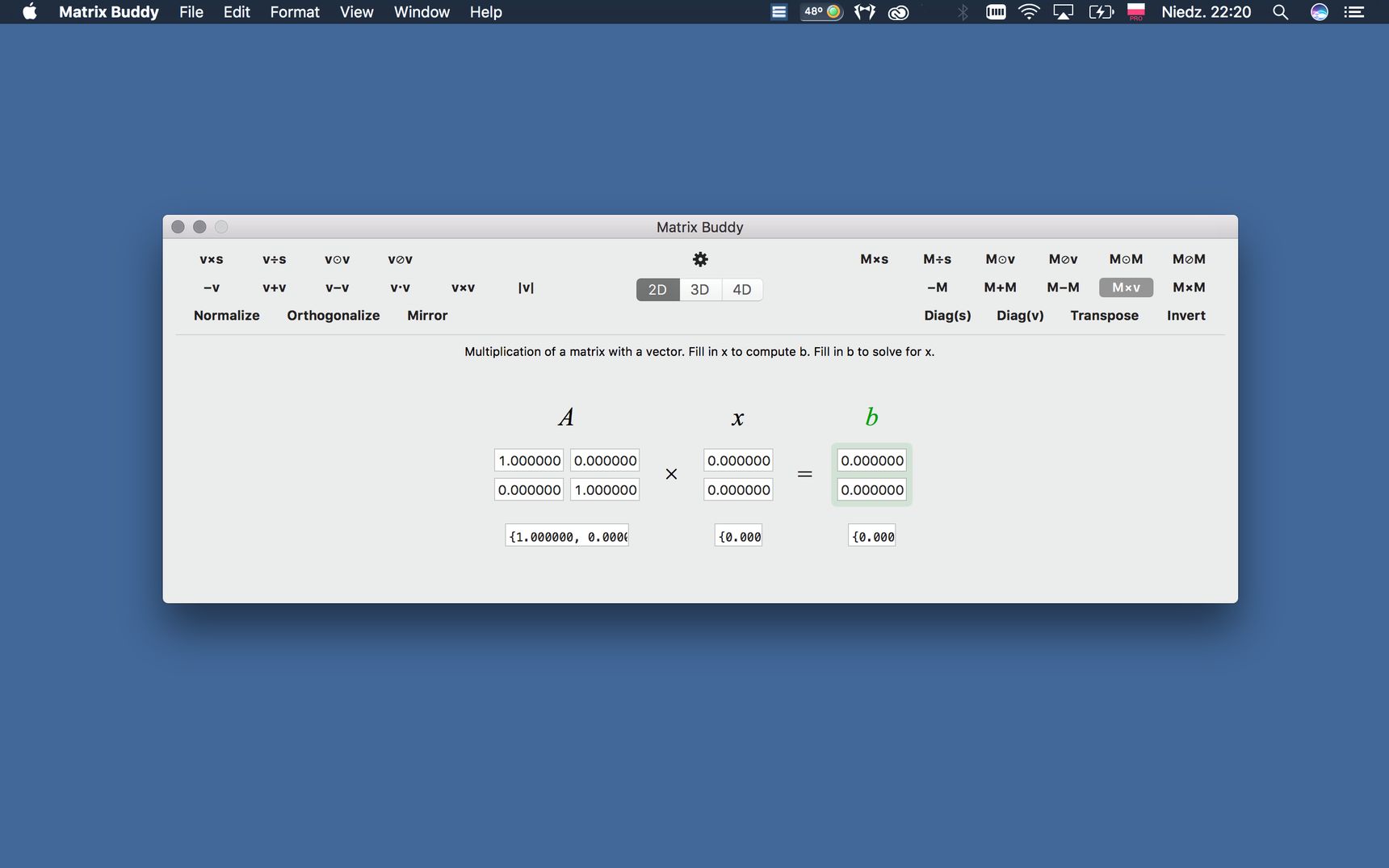This screenshot has height=868, width=1389.
Task: Select the v×v cross product
Action: click(x=464, y=287)
